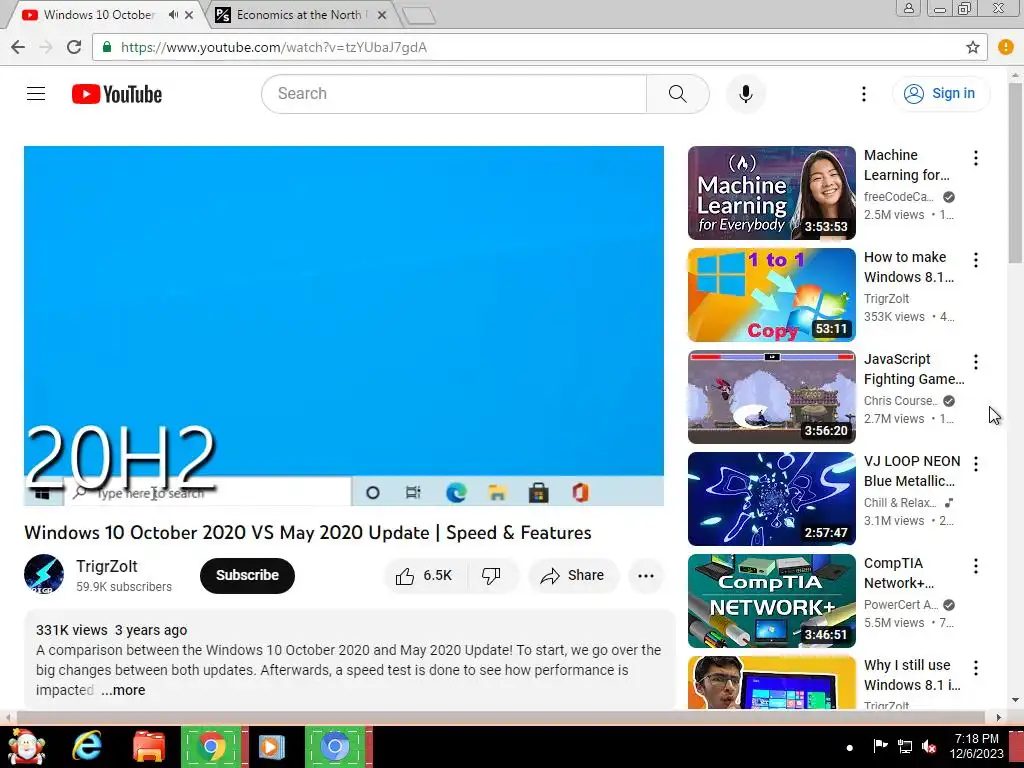Switch to Economics at the North tab
The height and width of the screenshot is (768, 1024).
[298, 14]
